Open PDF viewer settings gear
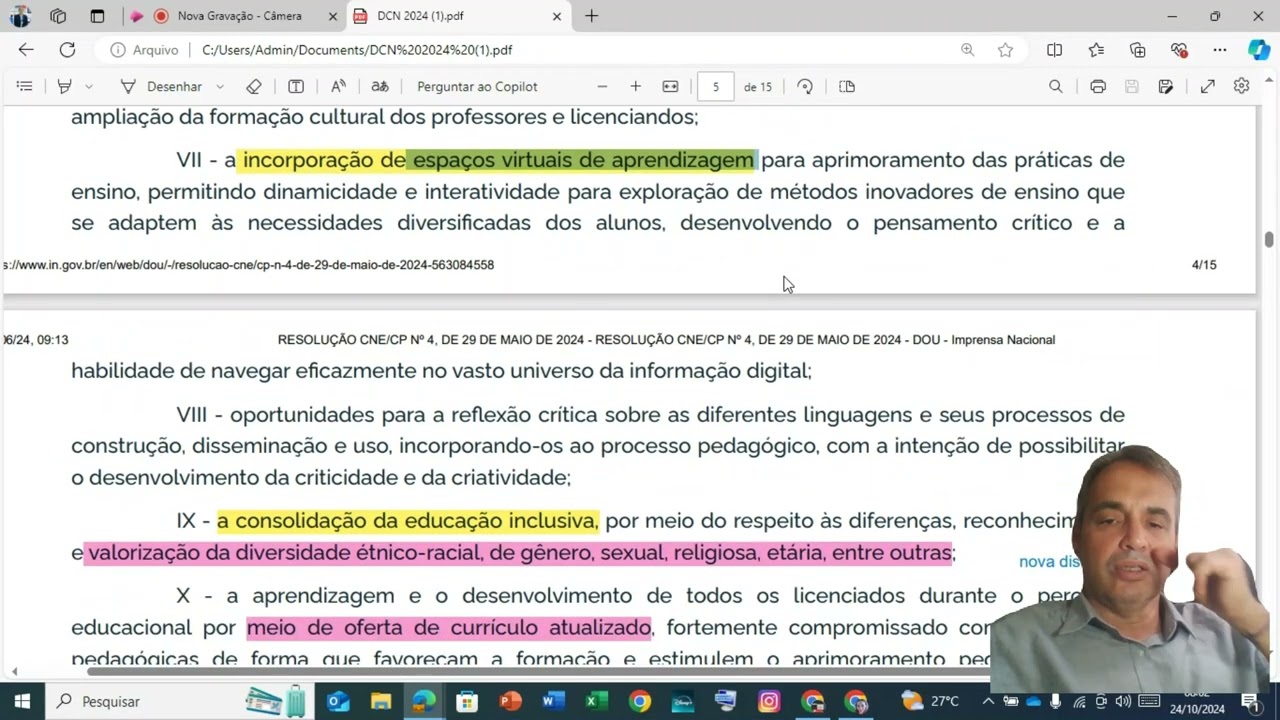The width and height of the screenshot is (1280, 720). 1242,87
